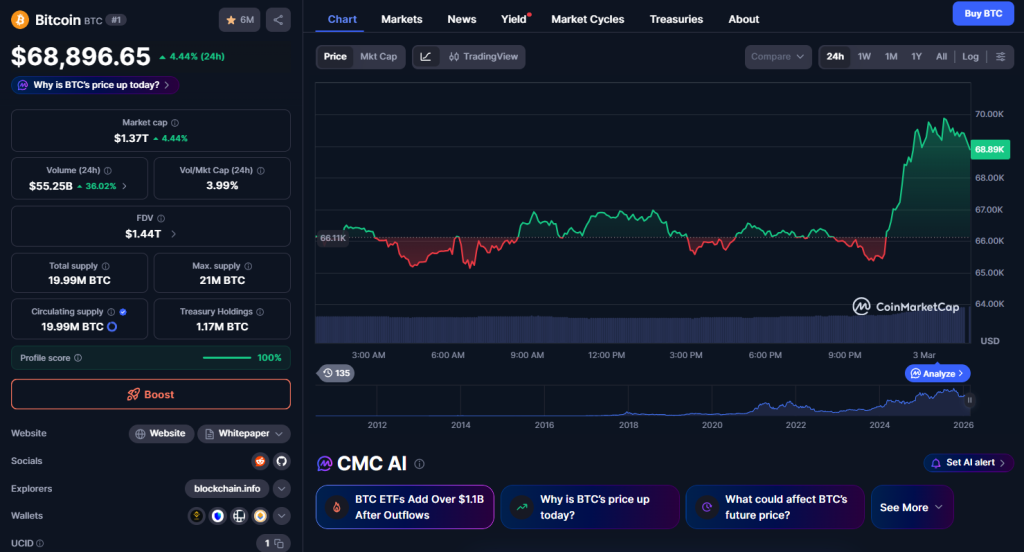
Task: Switch chart to Mkt Cap view
Action: [x=378, y=57]
